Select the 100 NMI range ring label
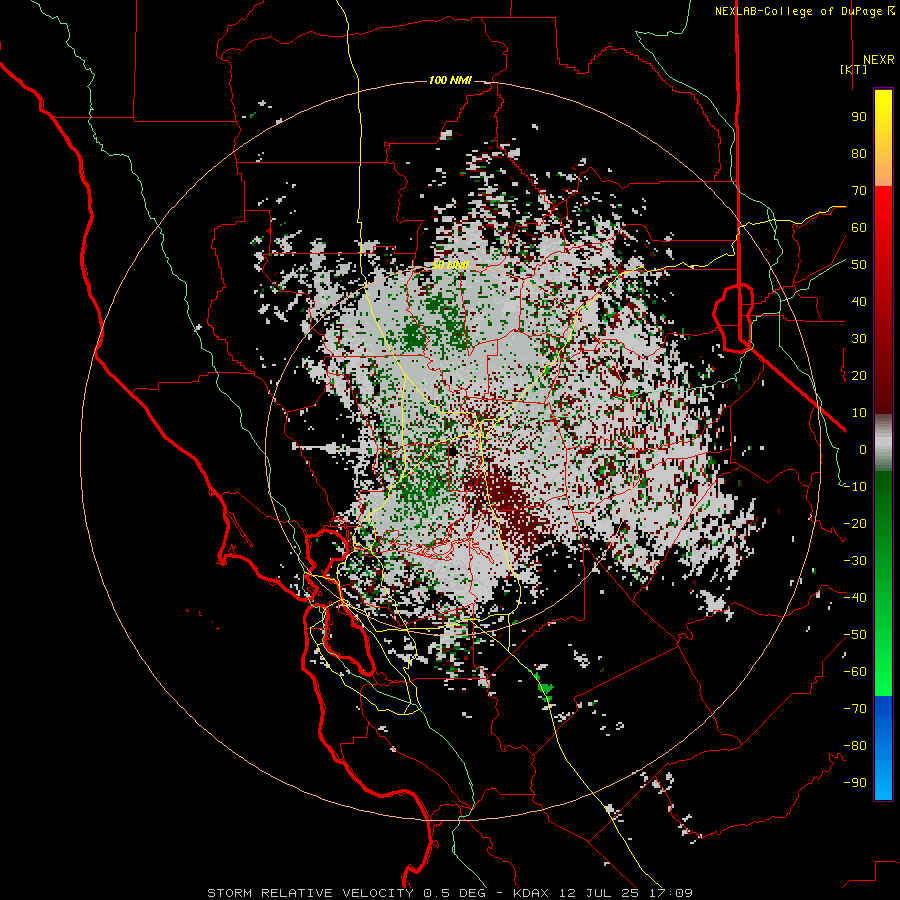The width and height of the screenshot is (900, 900). (x=450, y=80)
